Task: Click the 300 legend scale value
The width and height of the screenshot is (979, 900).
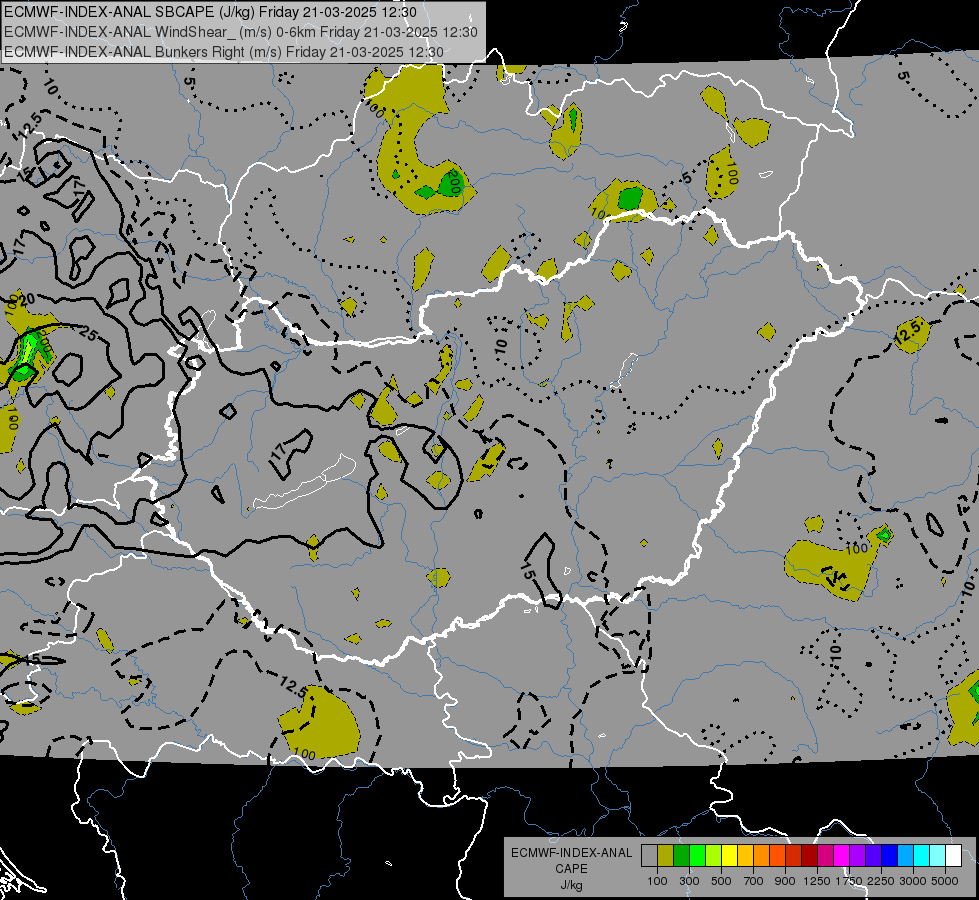Action: pos(689,881)
